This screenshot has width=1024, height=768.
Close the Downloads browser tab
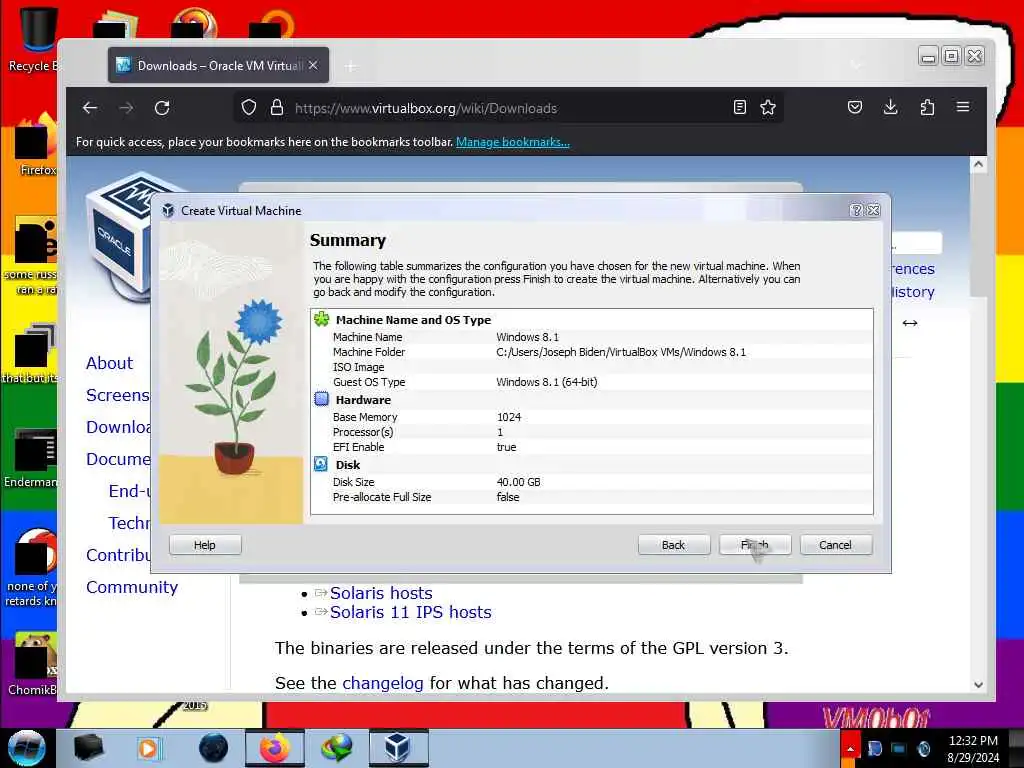click(x=313, y=65)
